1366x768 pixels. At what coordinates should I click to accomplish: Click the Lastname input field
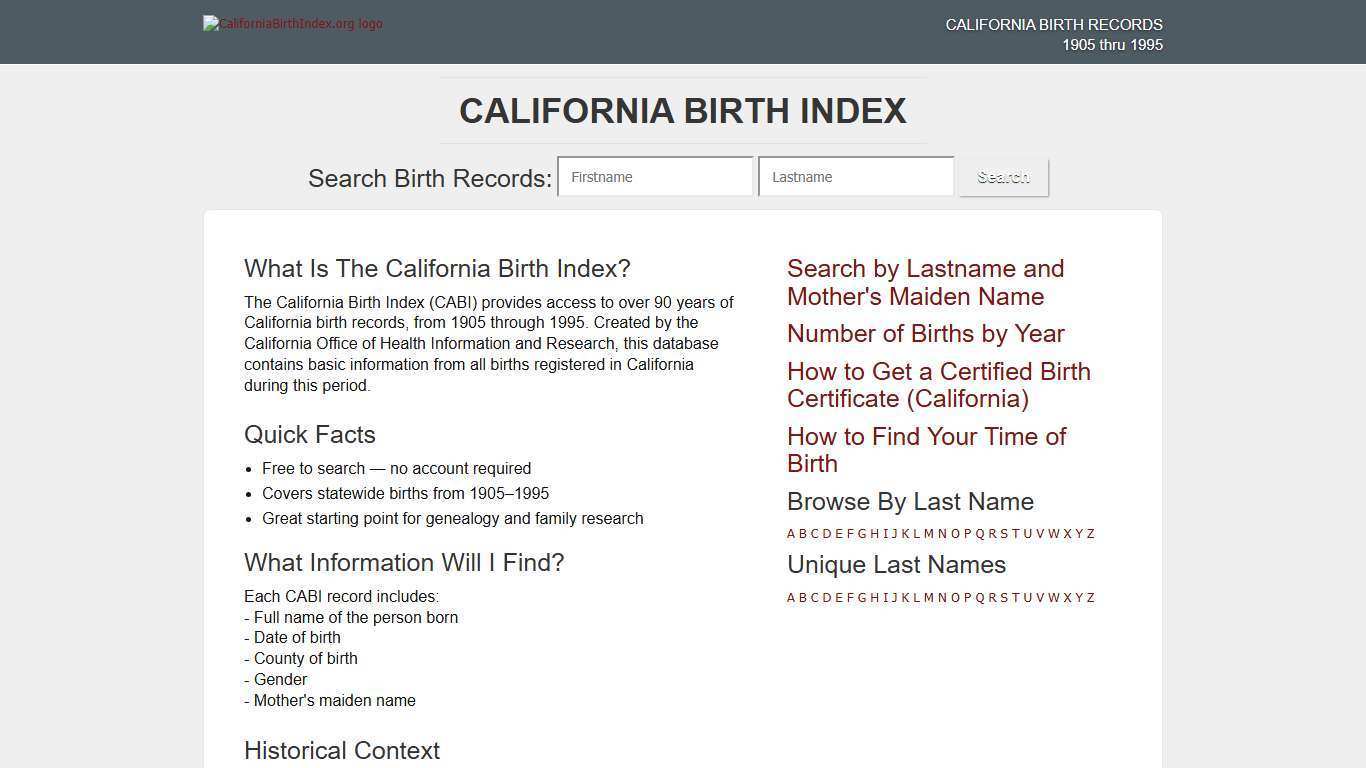coord(856,176)
